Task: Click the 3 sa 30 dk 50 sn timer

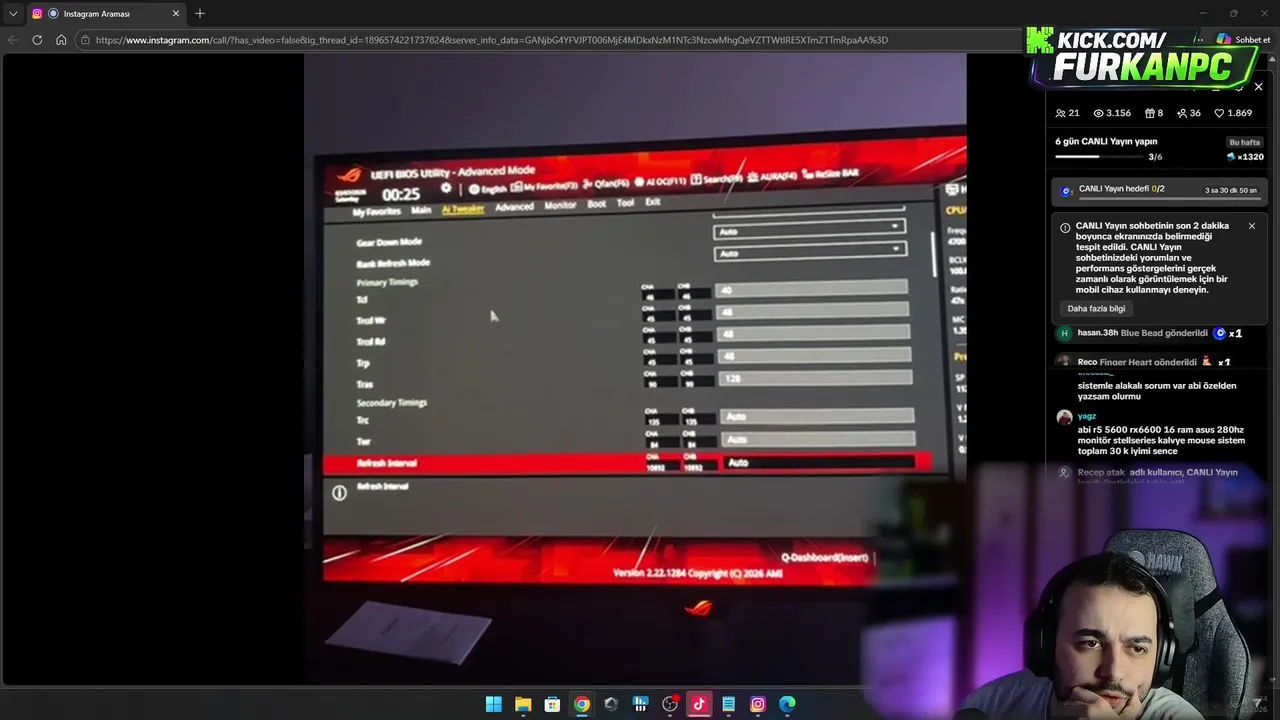Action: pos(1231,190)
